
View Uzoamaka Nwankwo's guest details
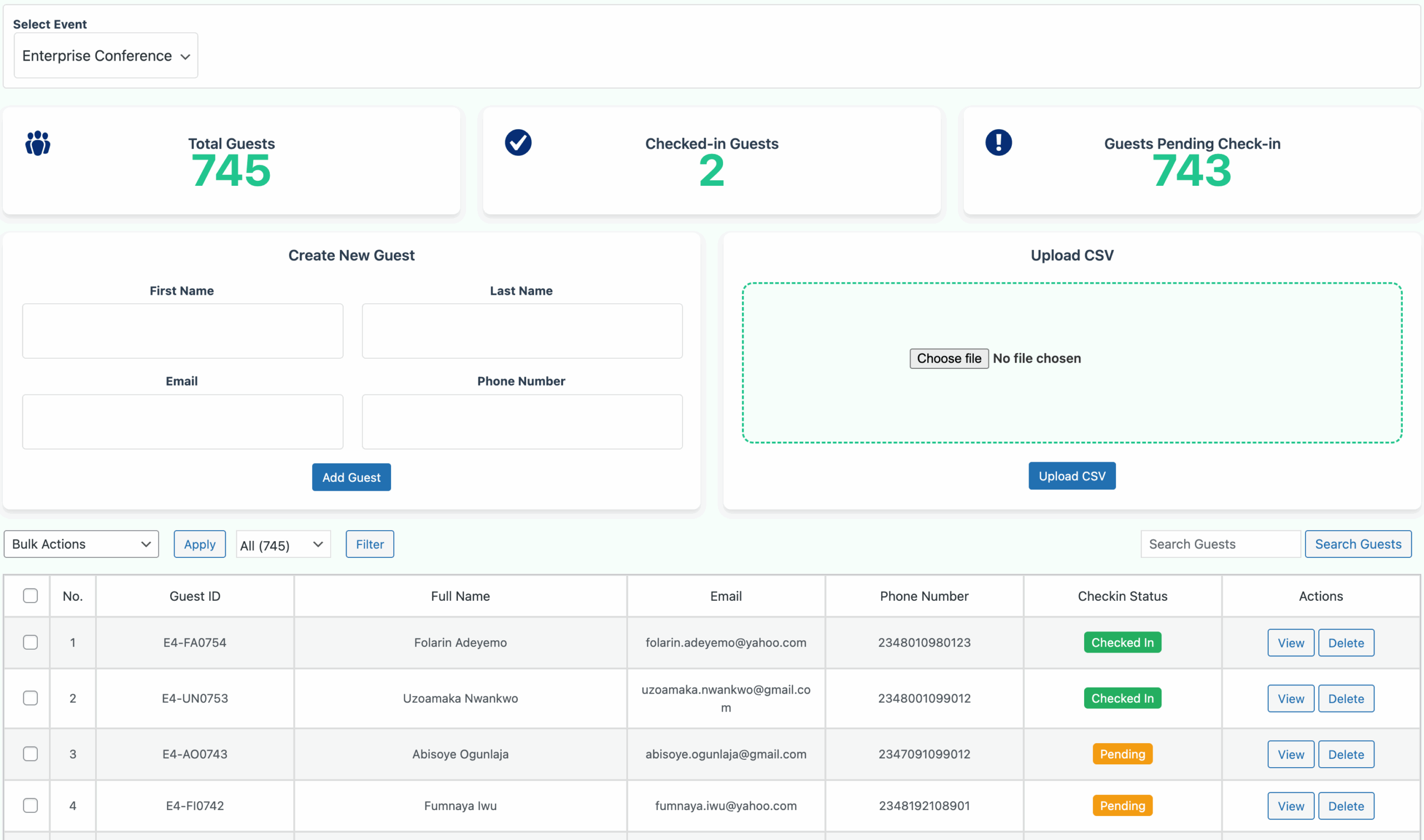tap(1290, 699)
